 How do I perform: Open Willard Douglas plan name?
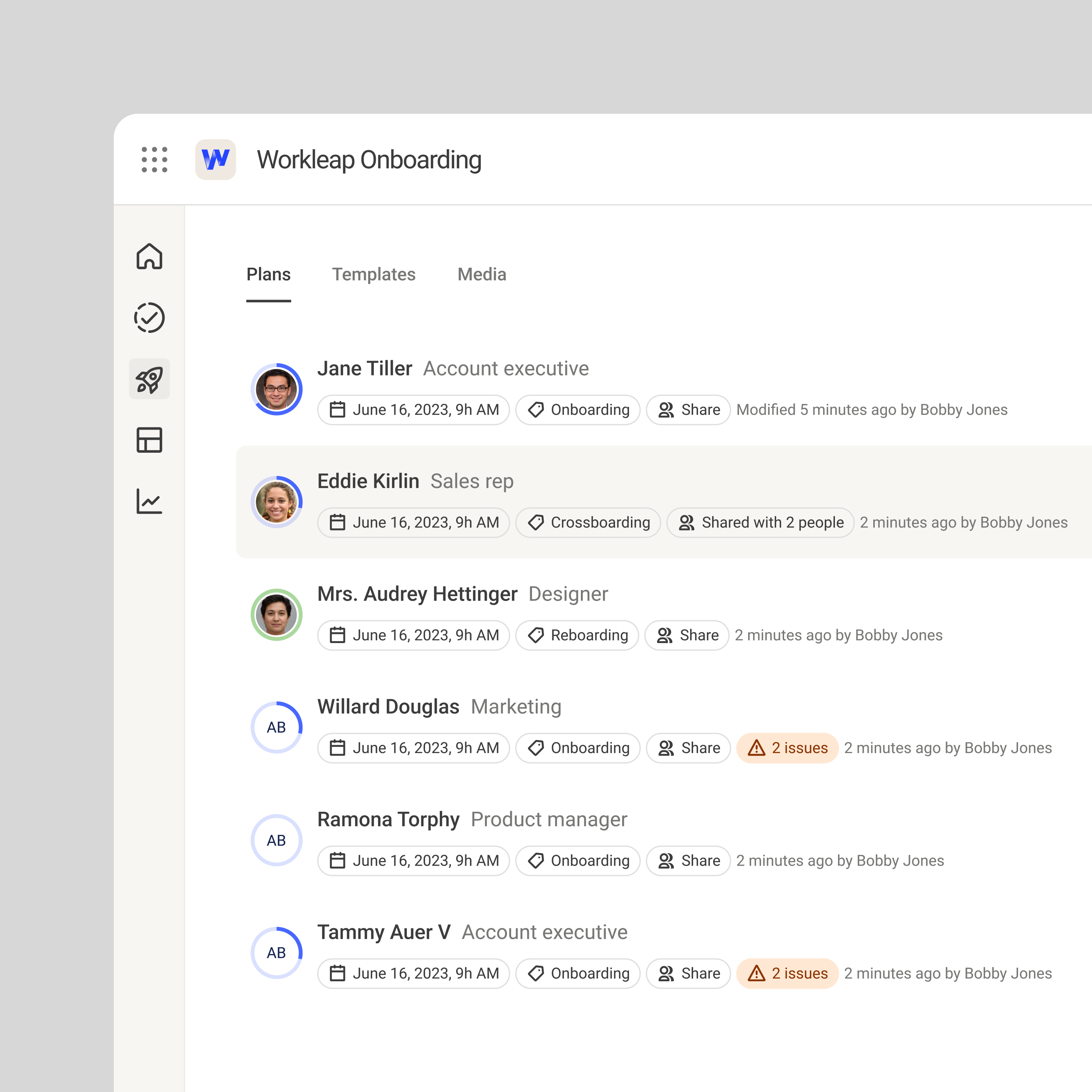[x=388, y=706]
